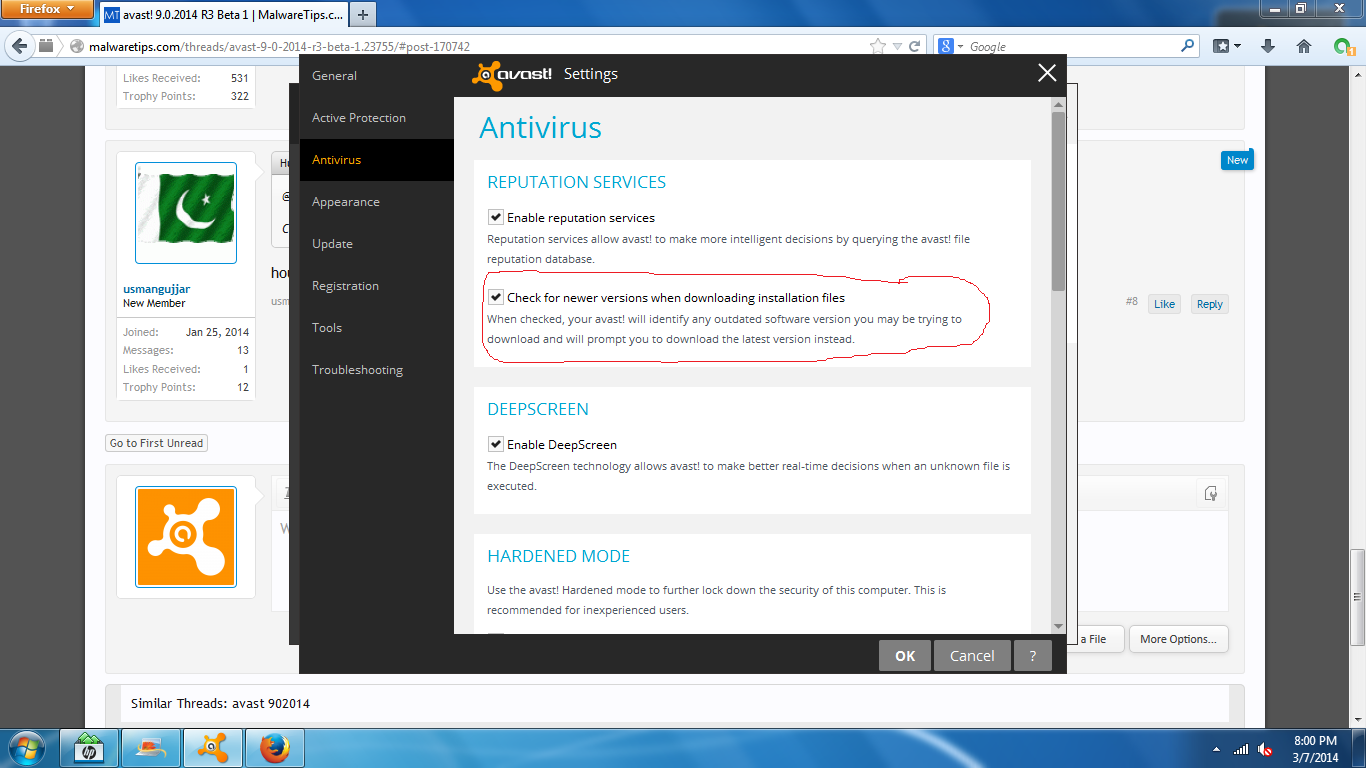
Task: Click the Google search input field
Action: coord(1073,46)
